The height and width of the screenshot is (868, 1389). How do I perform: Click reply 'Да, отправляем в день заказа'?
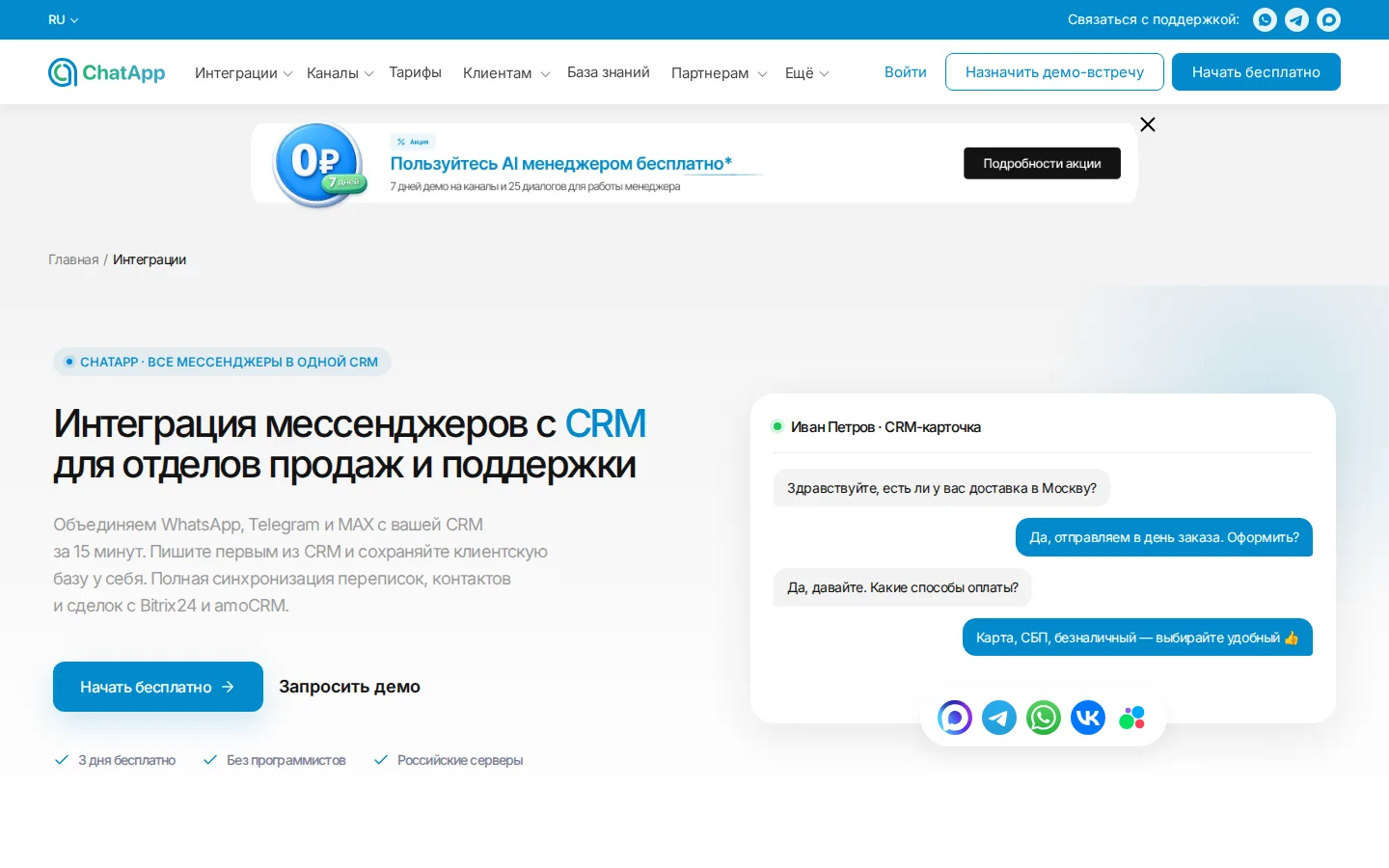1164,537
